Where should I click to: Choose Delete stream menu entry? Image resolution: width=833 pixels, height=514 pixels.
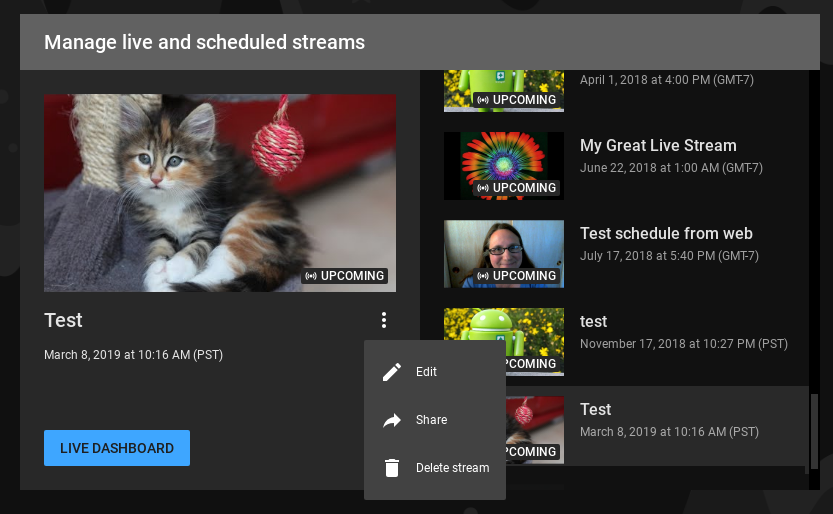click(435, 468)
